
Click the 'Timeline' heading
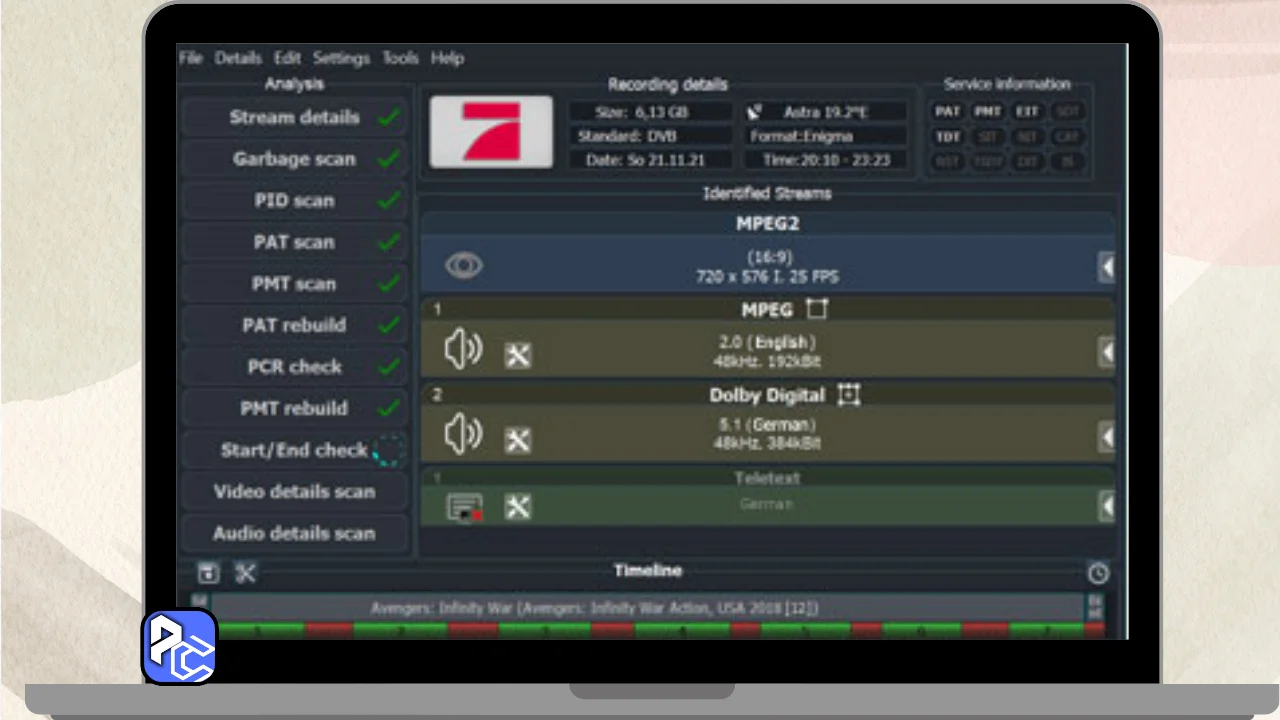(x=648, y=570)
